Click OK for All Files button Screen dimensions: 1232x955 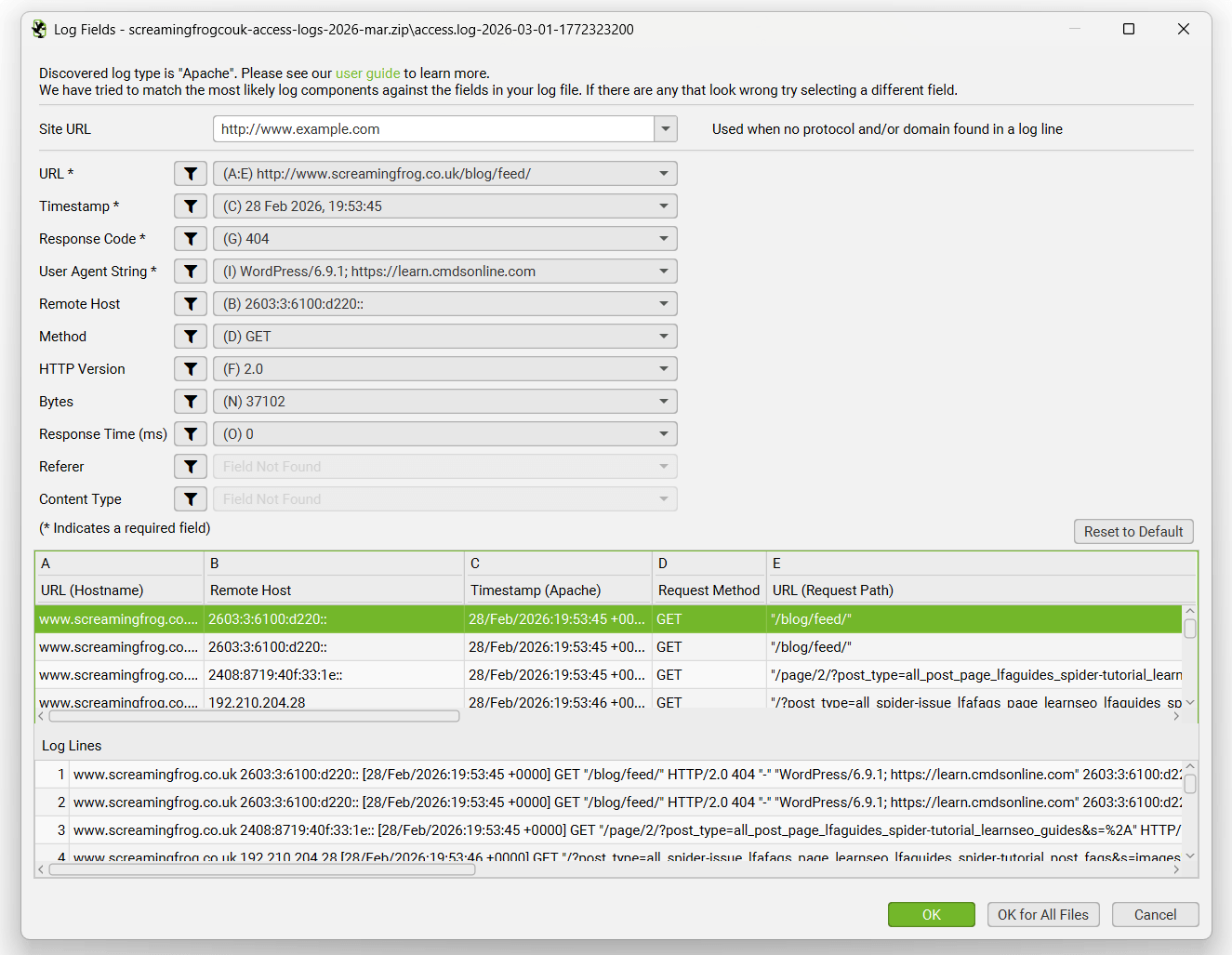coord(1043,915)
